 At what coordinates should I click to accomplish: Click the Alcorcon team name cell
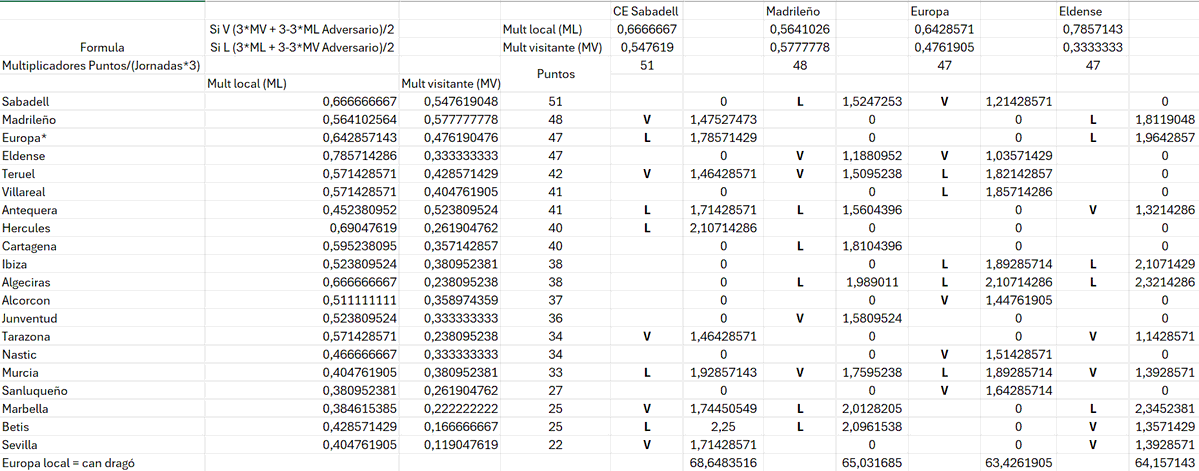click(102, 300)
